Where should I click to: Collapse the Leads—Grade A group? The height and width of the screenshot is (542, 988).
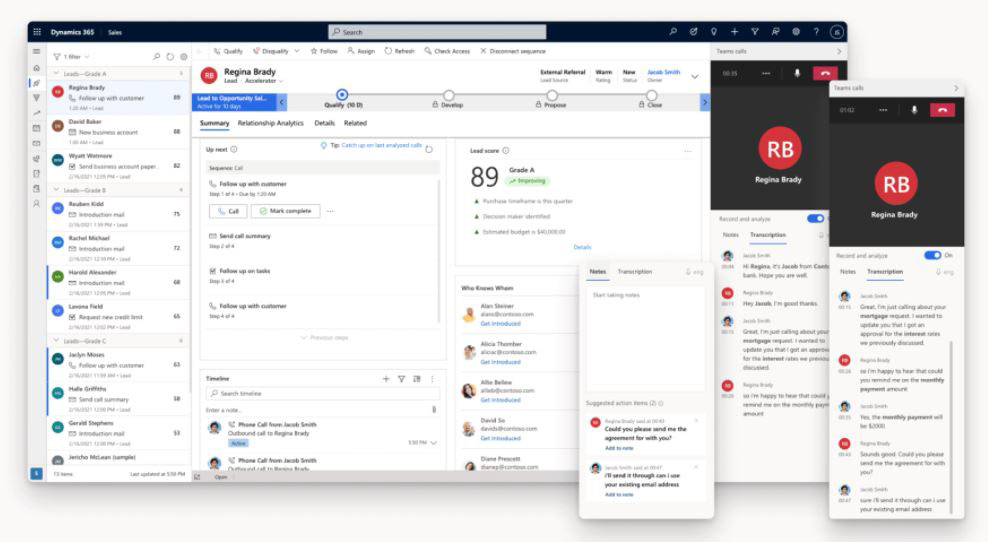56,74
